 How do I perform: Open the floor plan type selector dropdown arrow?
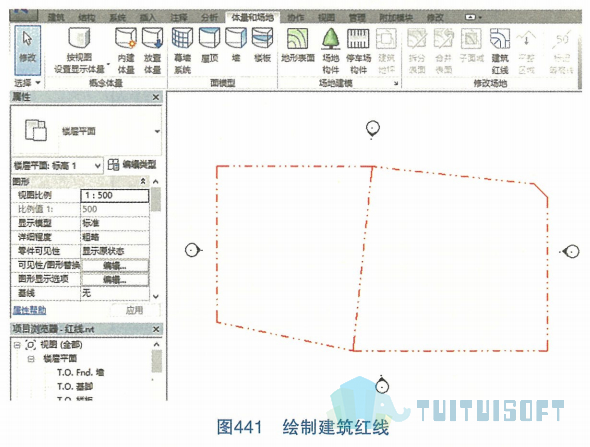157,131
